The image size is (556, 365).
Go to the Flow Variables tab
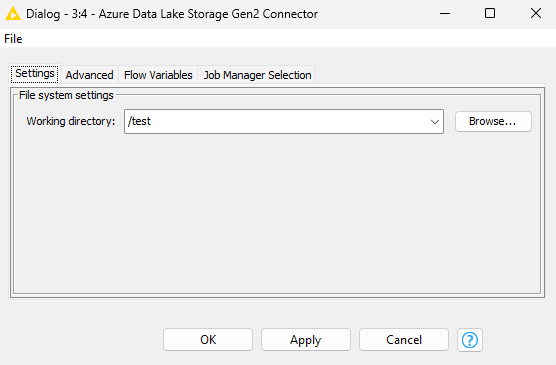click(x=158, y=75)
